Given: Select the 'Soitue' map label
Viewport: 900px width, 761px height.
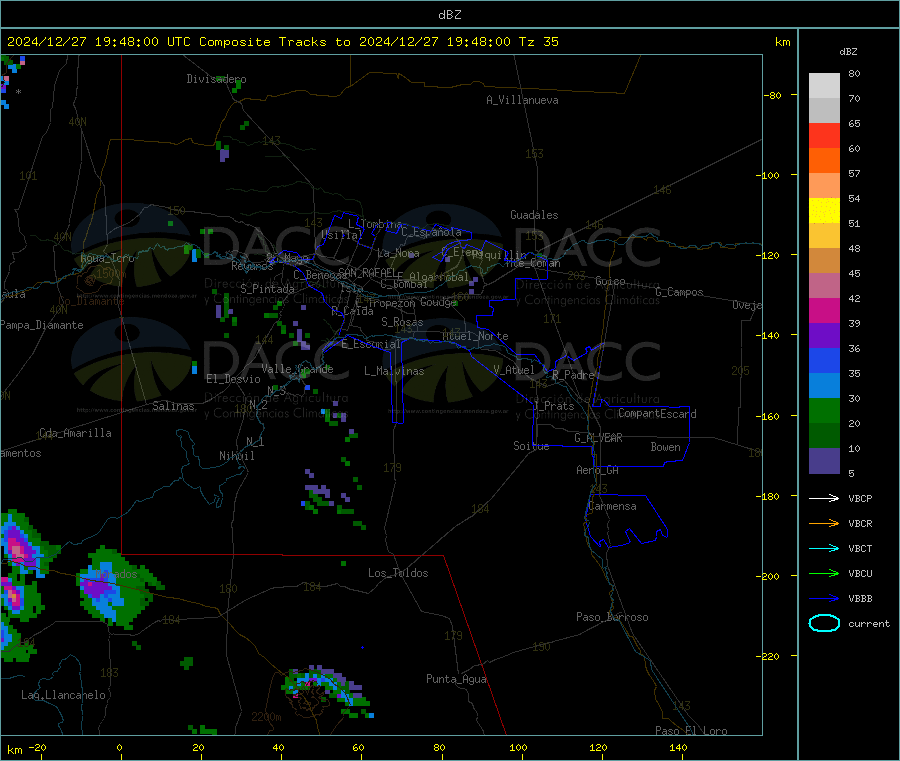Looking at the screenshot, I should coord(531,446).
